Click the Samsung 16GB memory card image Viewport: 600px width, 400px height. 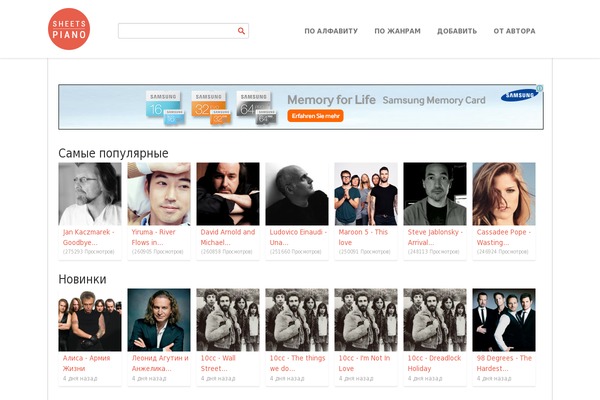[165, 108]
